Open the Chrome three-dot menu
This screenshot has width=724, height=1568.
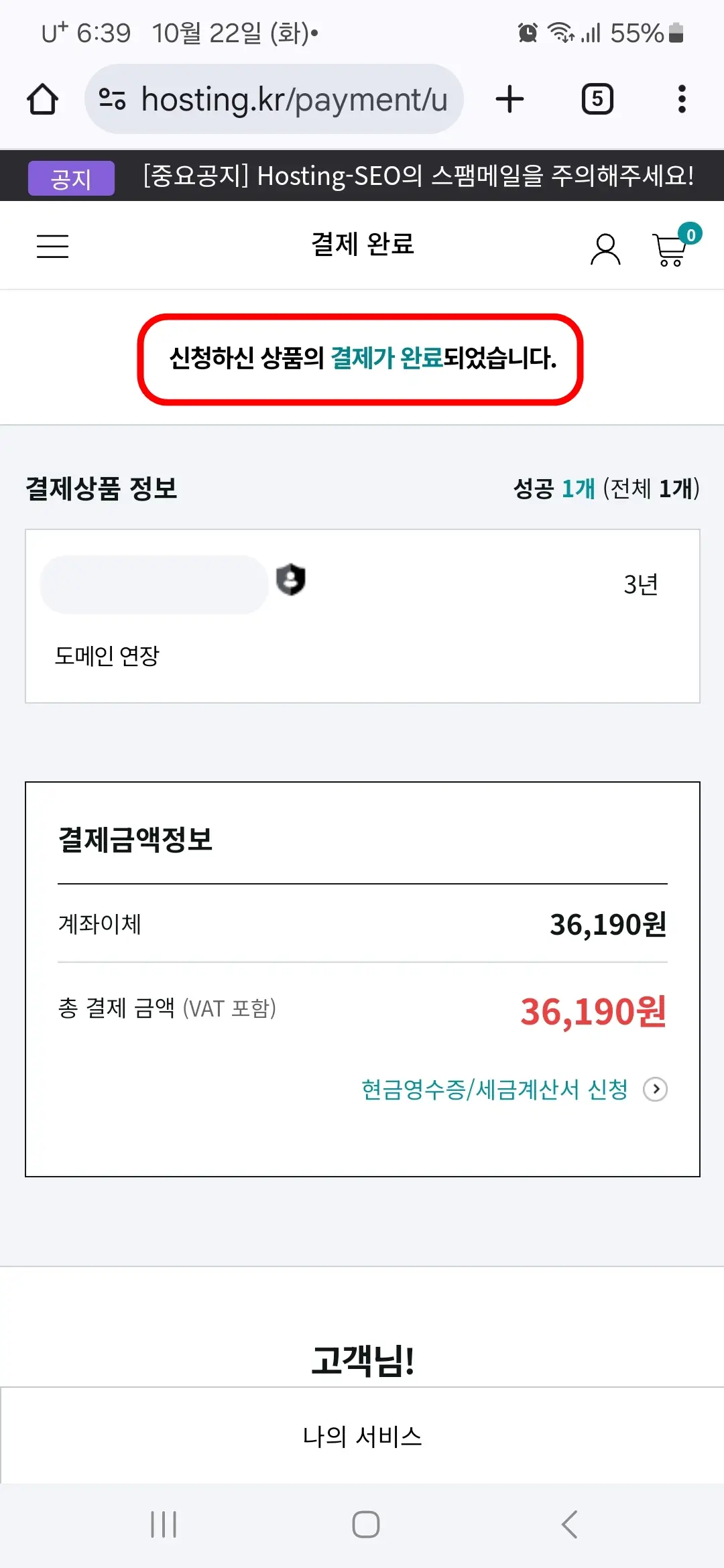[682, 99]
